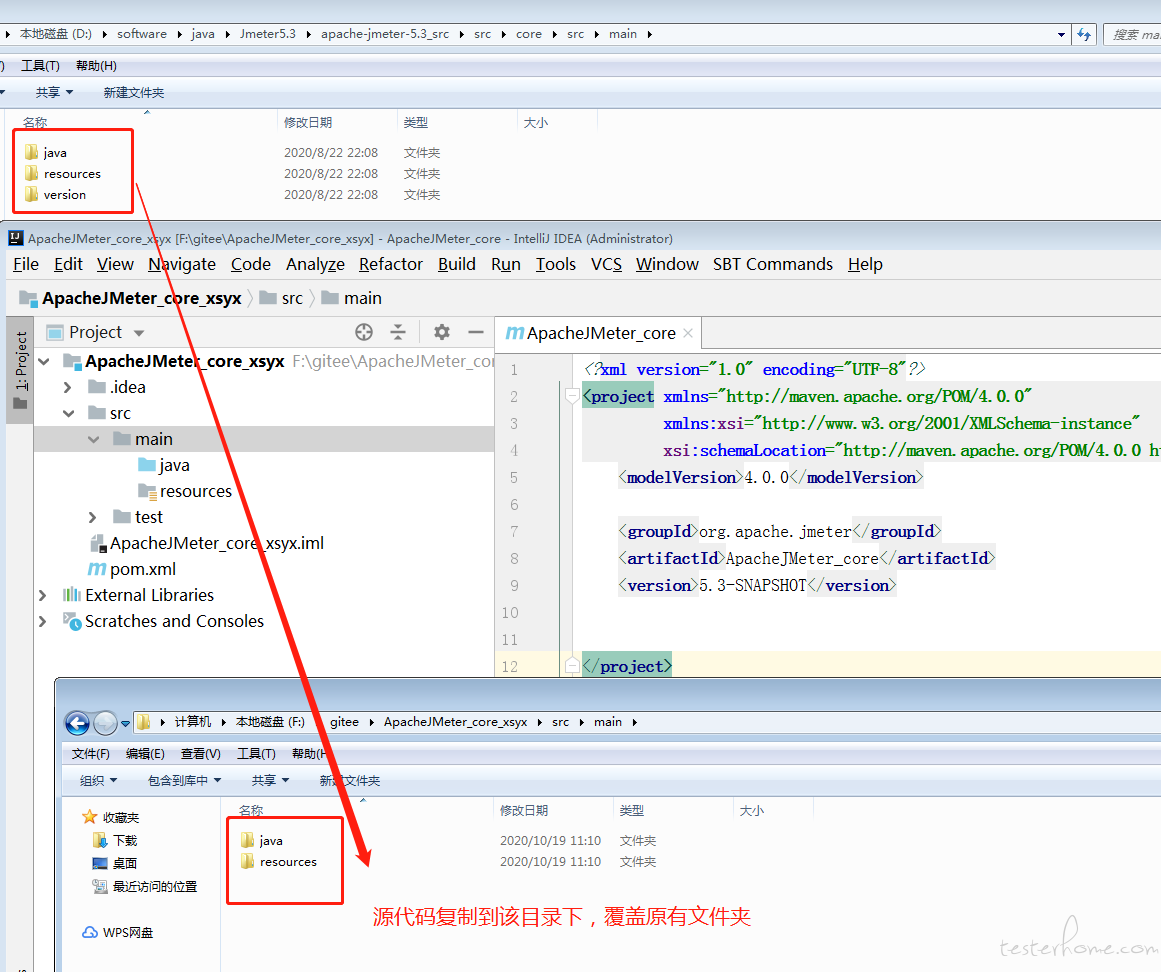This screenshot has height=972, width=1161.
Task: Click the WPS网盘 cloud icon
Action: 90,933
